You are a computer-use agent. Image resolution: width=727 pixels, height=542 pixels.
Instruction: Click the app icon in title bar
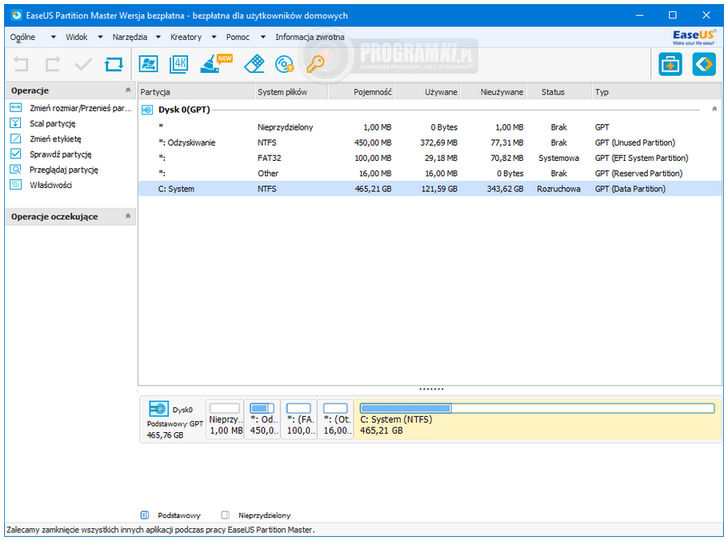[16, 15]
